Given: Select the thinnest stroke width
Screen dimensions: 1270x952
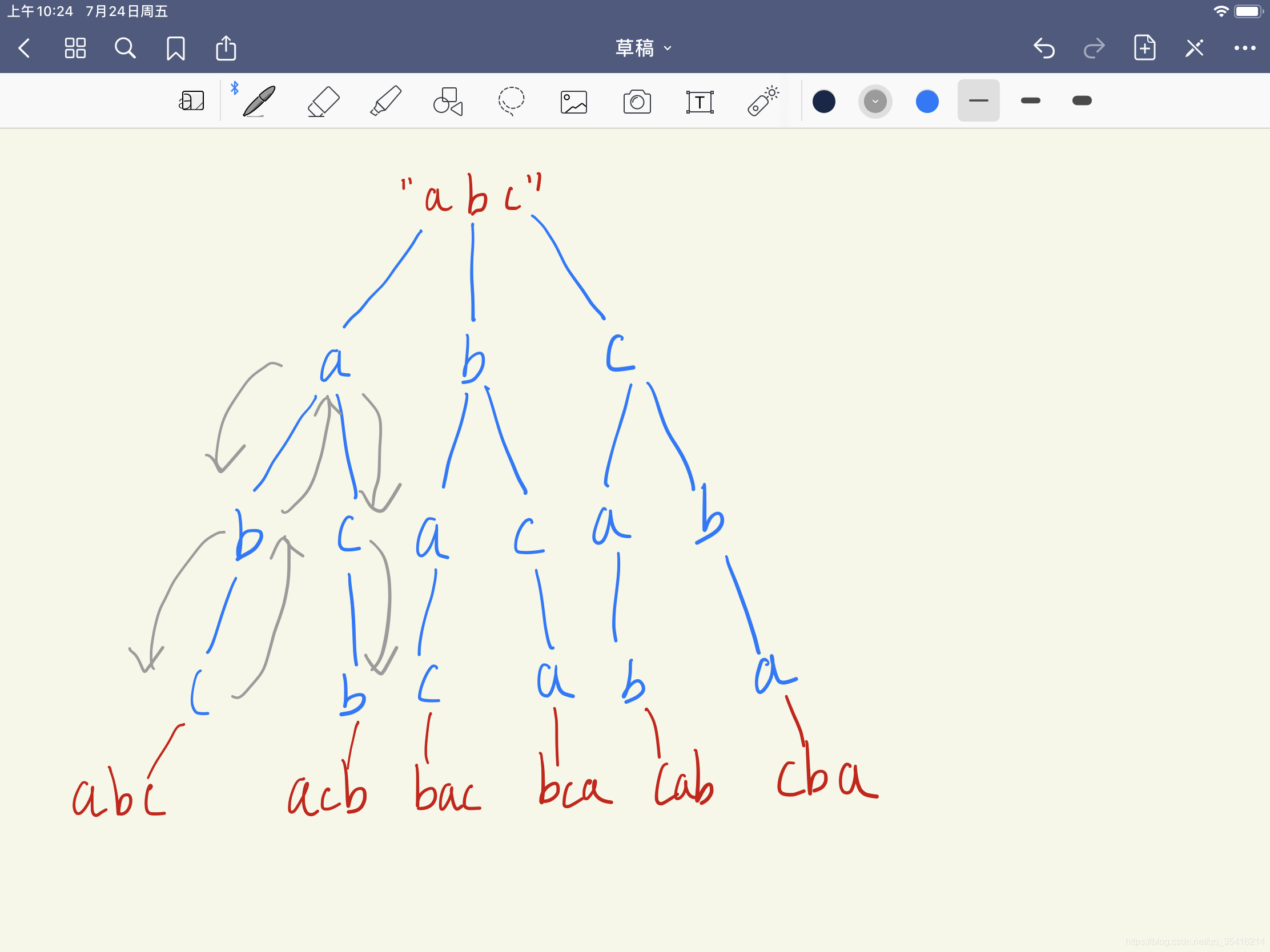Looking at the screenshot, I should 978,100.
